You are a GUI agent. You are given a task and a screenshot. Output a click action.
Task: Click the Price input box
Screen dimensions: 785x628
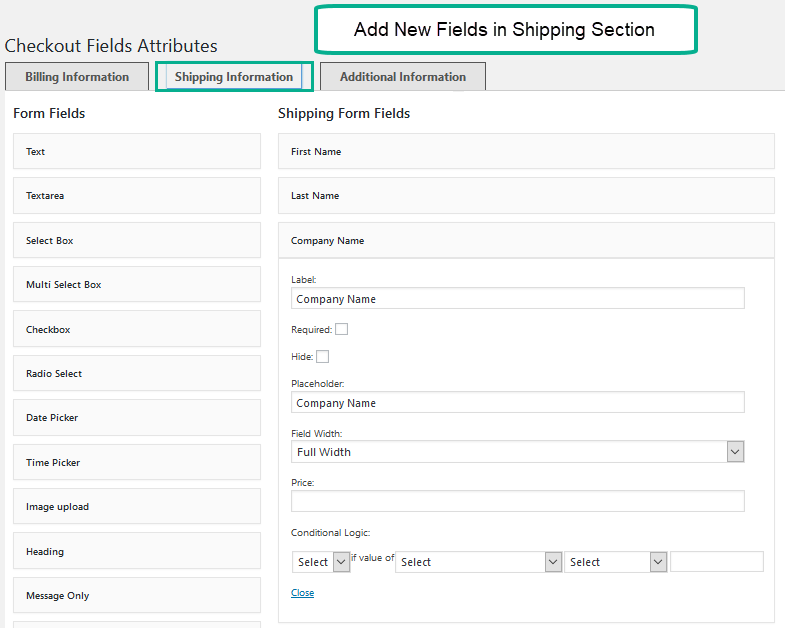(517, 501)
